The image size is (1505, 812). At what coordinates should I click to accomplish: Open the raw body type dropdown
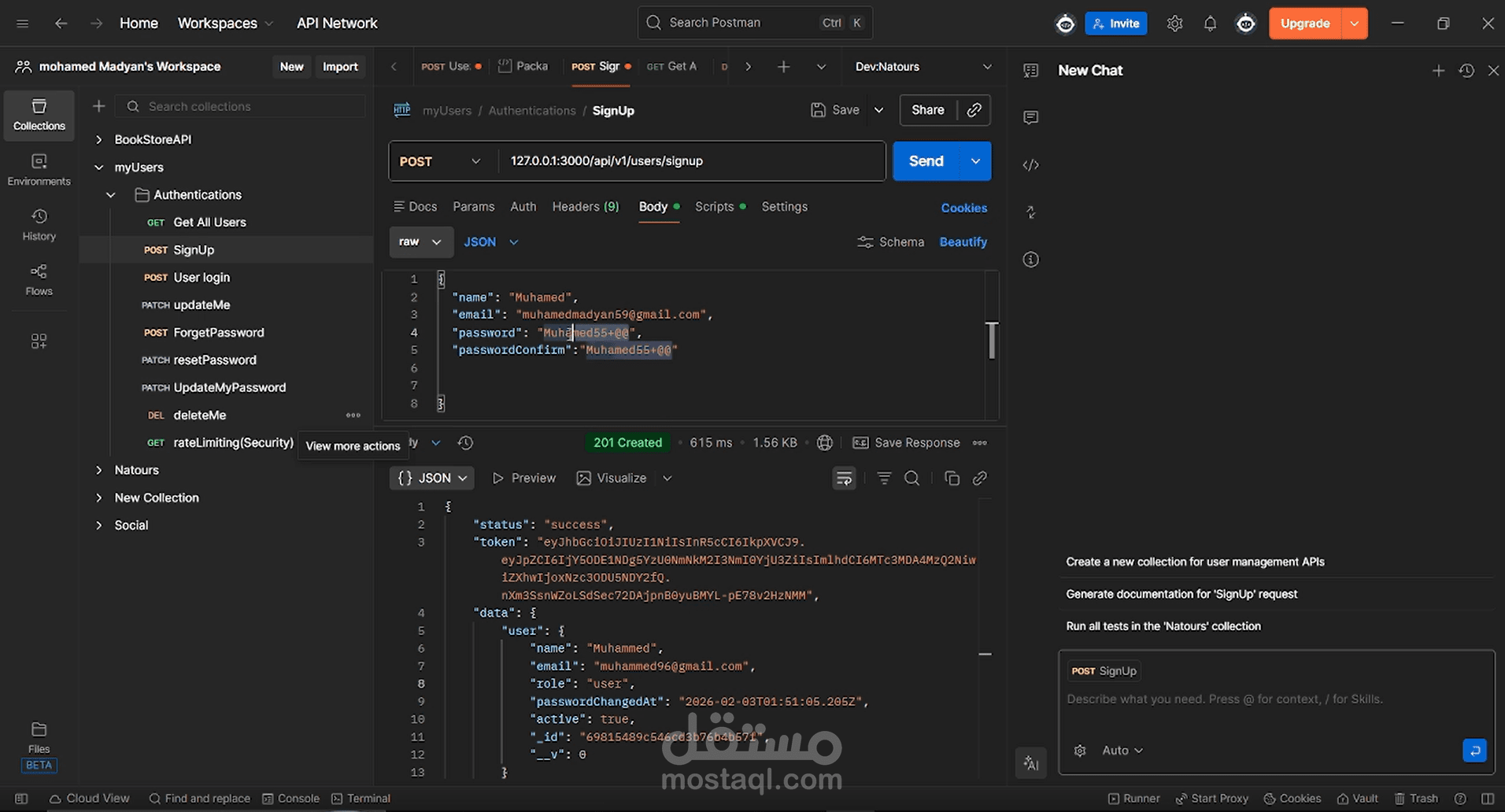click(x=421, y=242)
